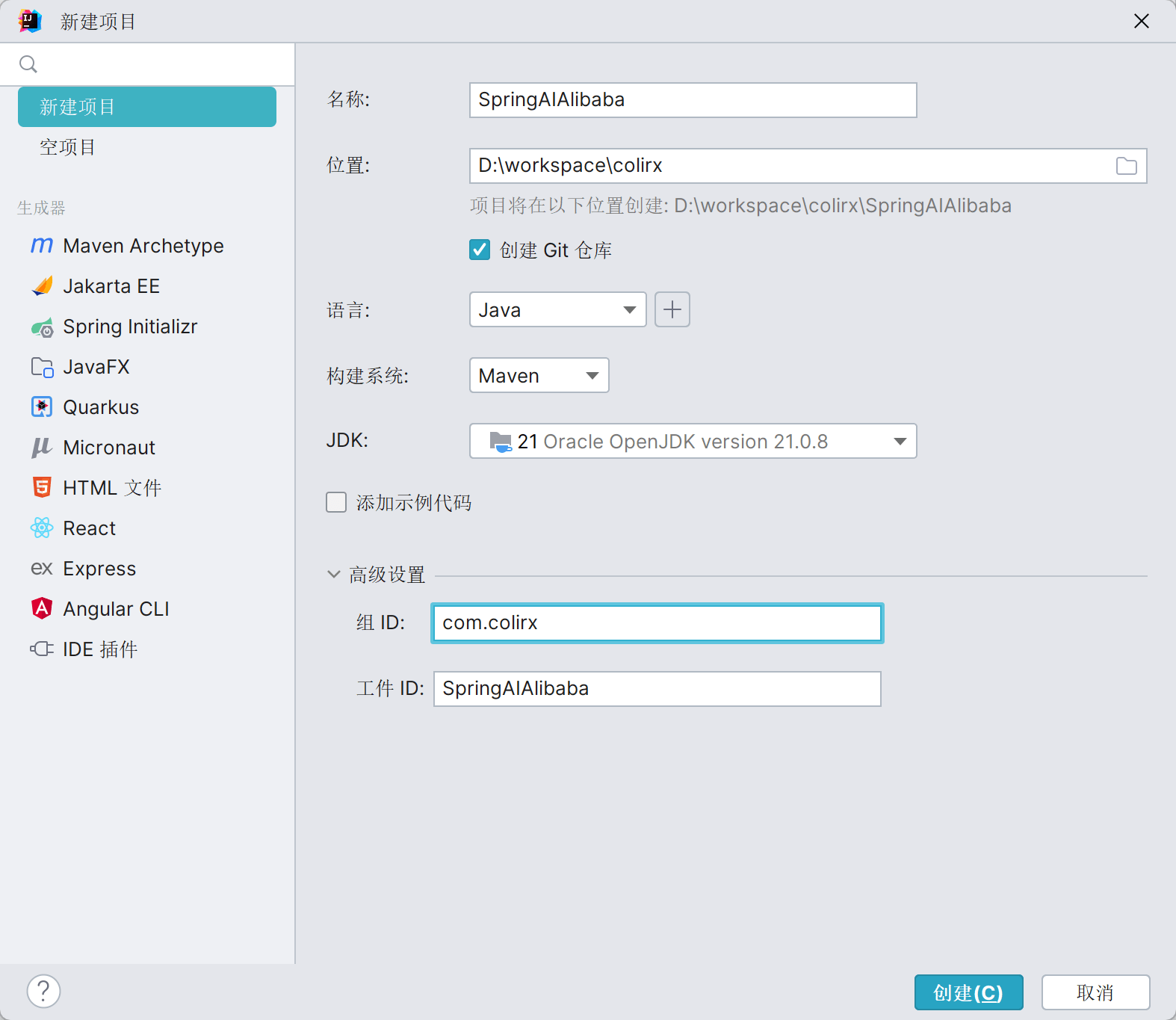The width and height of the screenshot is (1176, 1020).
Task: Click the plus icon next to language
Action: (672, 309)
